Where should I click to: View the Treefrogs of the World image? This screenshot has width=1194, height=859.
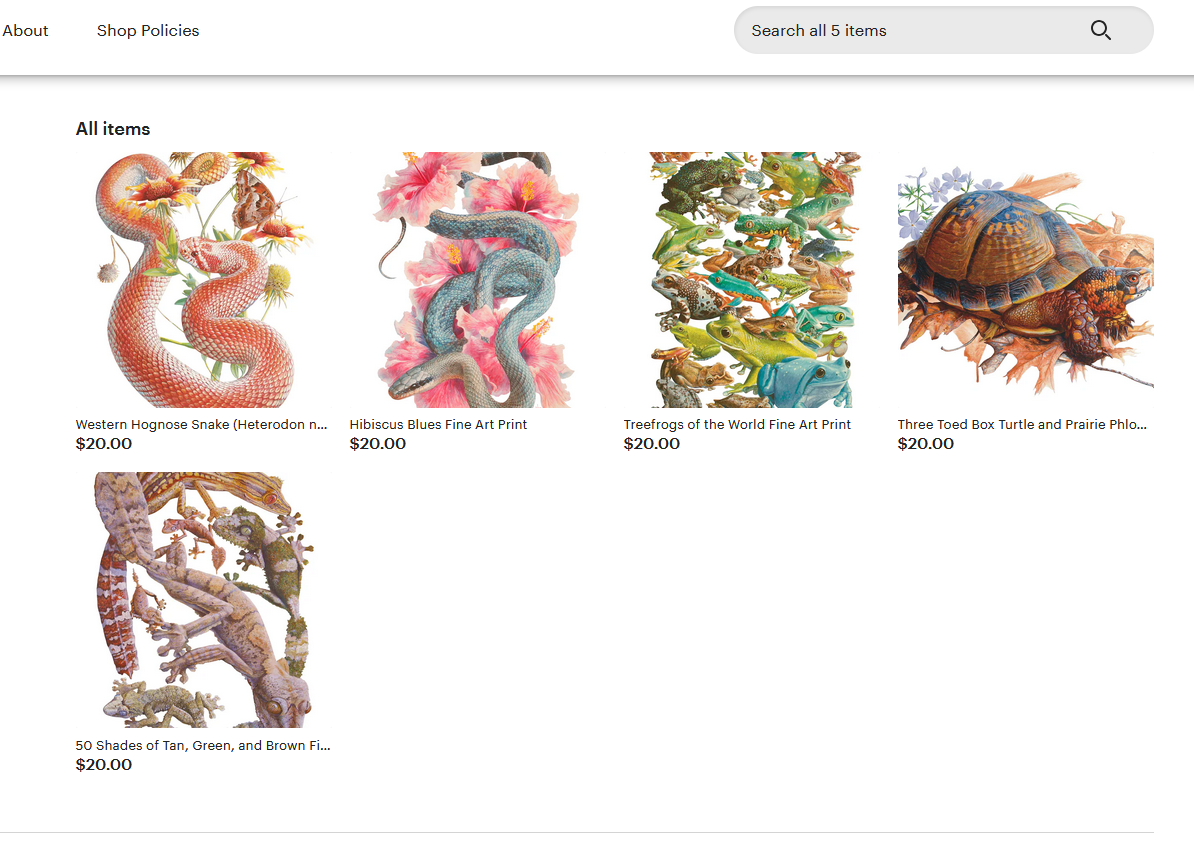751,280
